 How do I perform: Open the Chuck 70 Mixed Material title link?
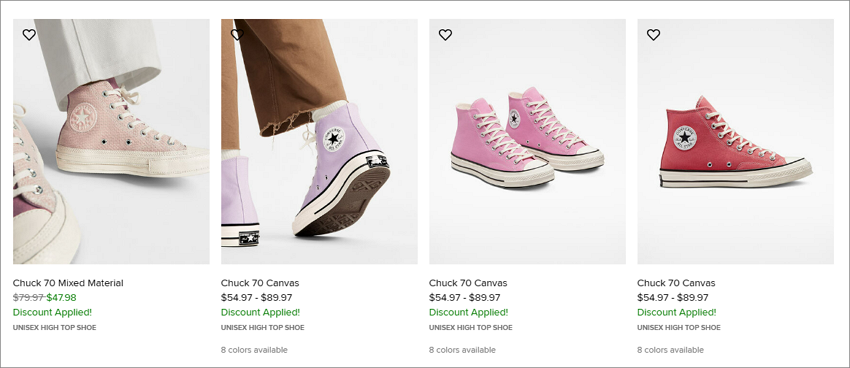pyautogui.click(x=68, y=283)
